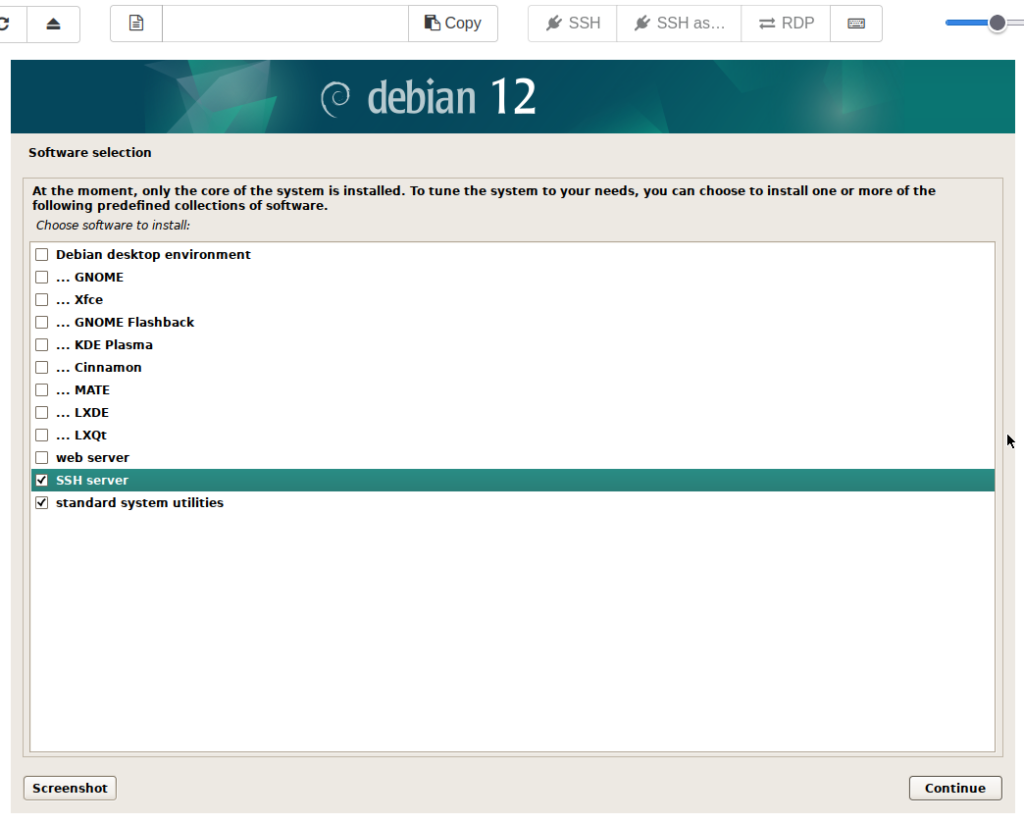This screenshot has width=1024, height=823.
Task: Click the document icon beside the text field
Action: point(136,23)
